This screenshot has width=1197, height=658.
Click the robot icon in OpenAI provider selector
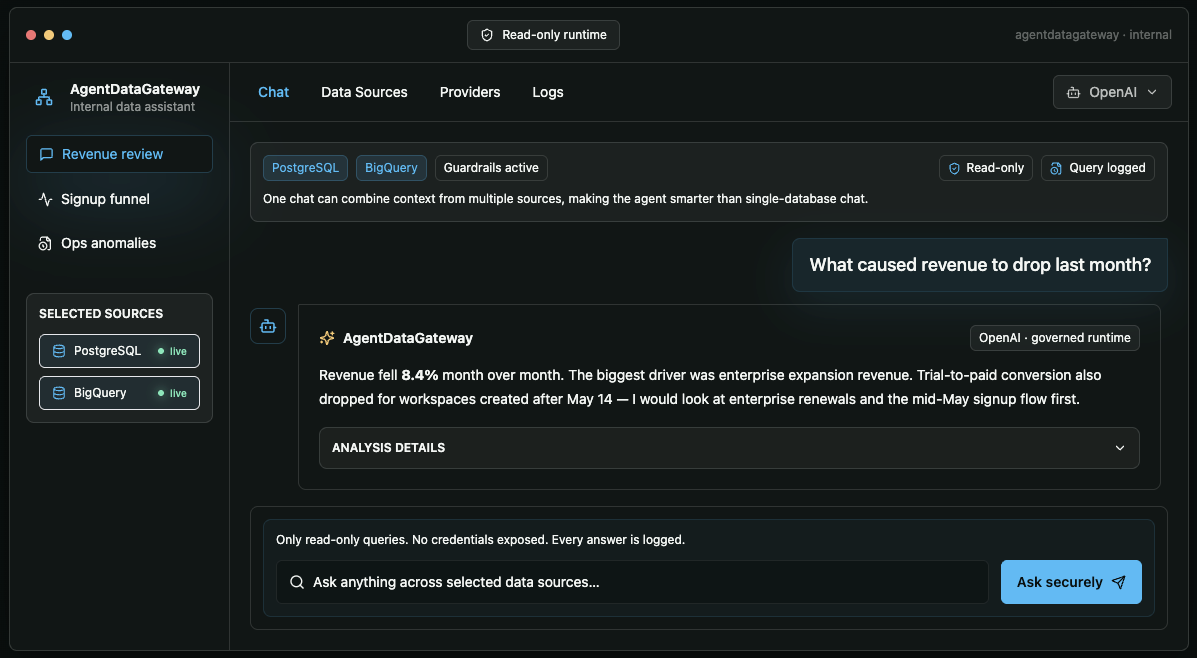pos(1073,92)
